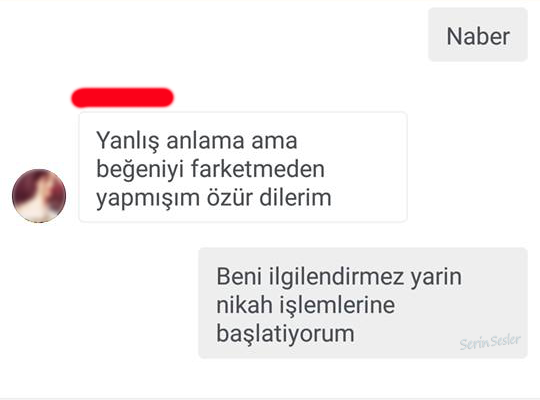
Task: Click the word "ilgilendirmez" in the reply
Action: [336, 277]
